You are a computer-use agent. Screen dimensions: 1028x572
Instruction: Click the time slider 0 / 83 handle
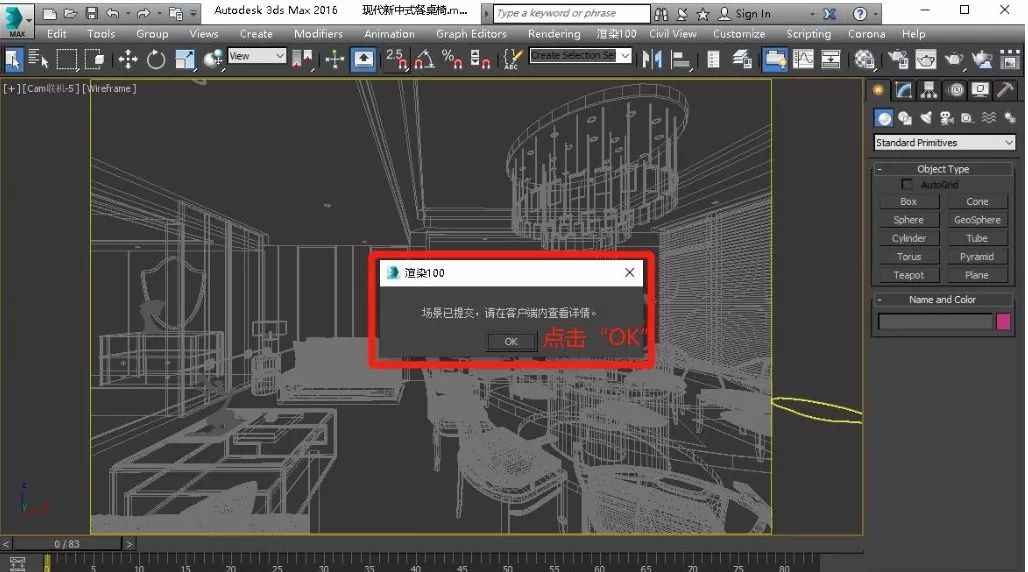click(x=68, y=544)
